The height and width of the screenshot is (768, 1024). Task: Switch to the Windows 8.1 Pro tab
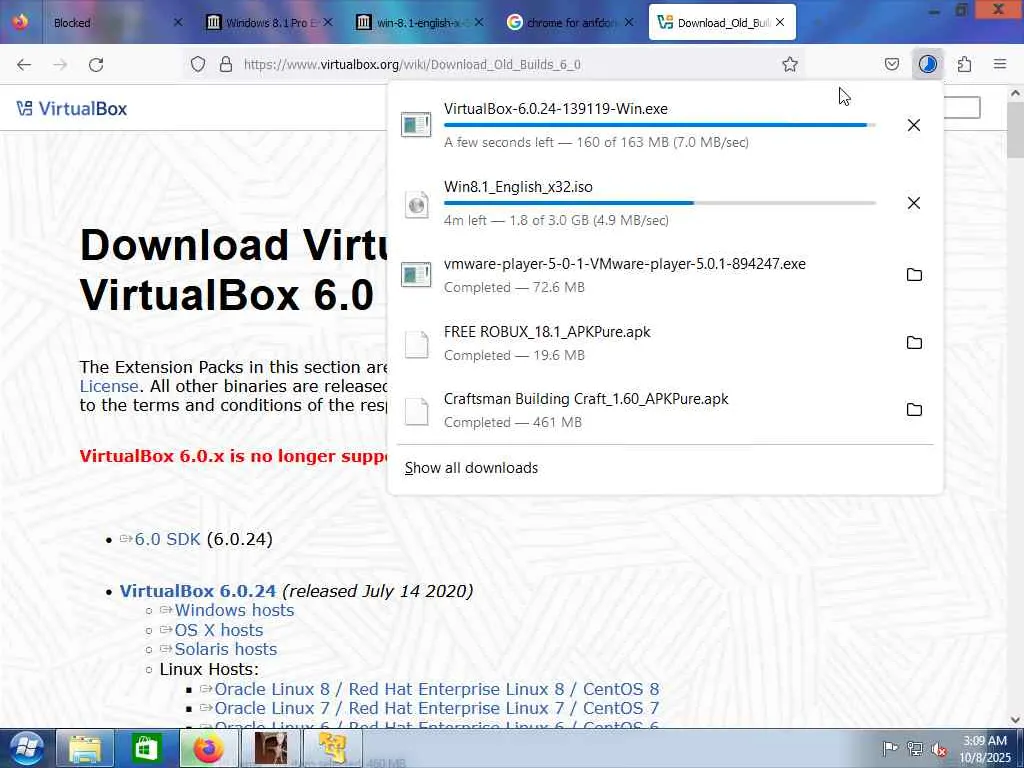pyautogui.click(x=264, y=22)
